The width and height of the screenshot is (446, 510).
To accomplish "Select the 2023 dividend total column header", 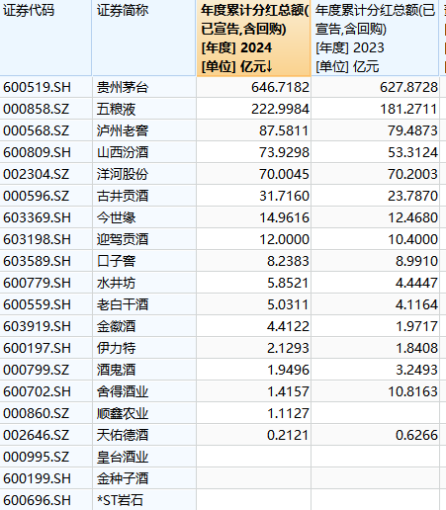I will [x=375, y=38].
